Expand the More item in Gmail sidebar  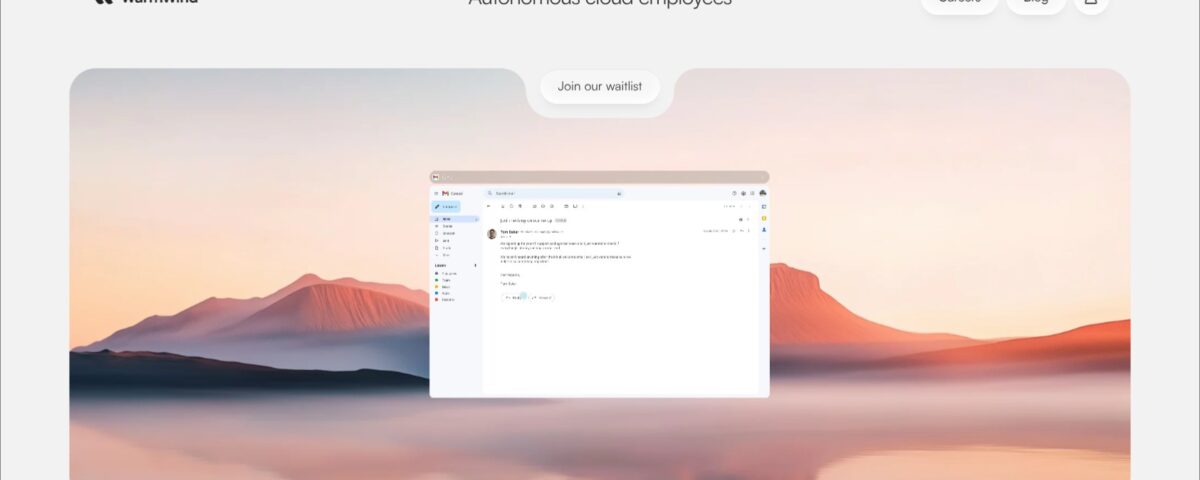click(446, 255)
